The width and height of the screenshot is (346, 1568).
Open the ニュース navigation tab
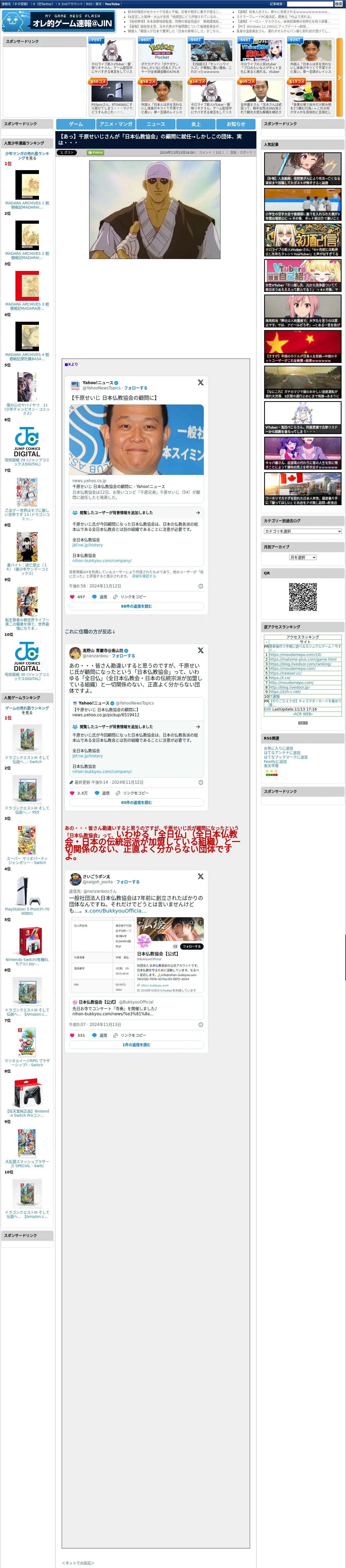156,124
